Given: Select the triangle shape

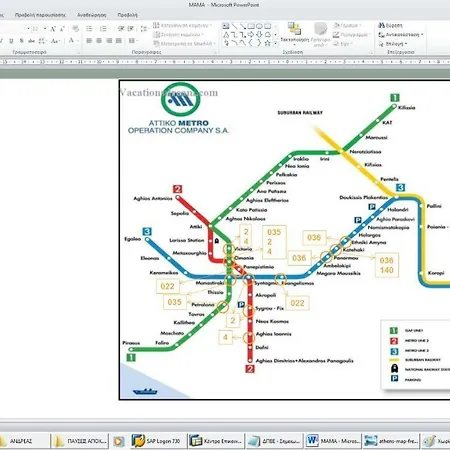Looking at the screenshot, I should 226,35.
